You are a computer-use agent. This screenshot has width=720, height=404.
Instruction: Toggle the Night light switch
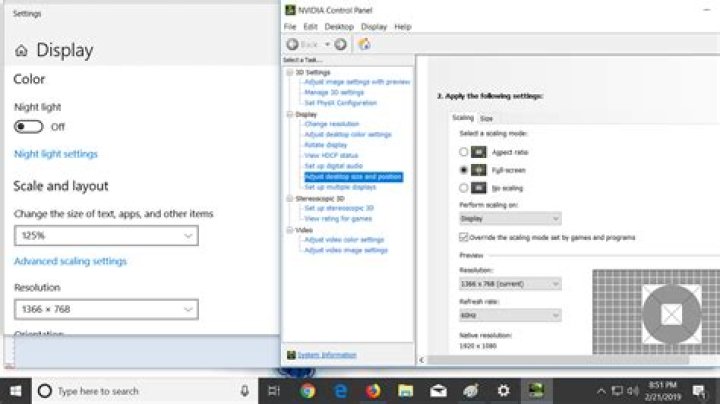(x=28, y=126)
